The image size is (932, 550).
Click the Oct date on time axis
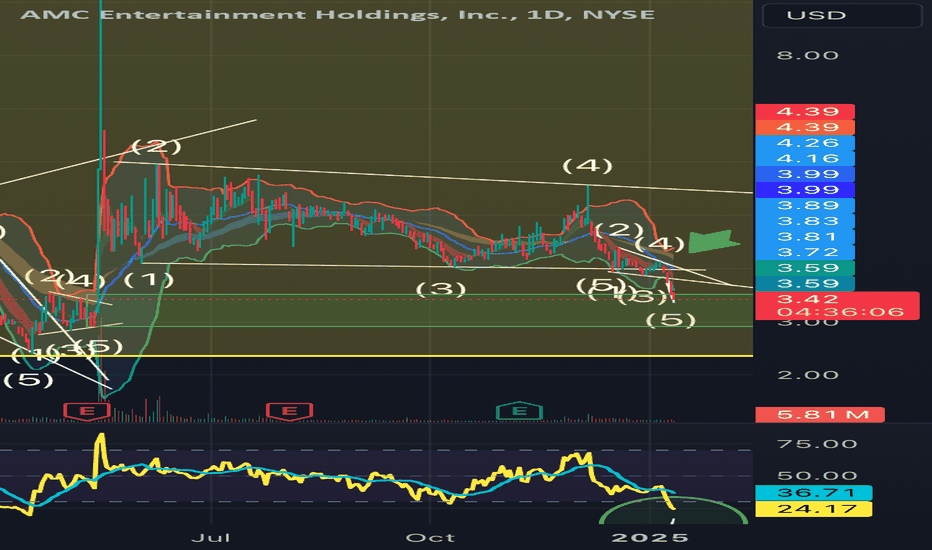430,538
